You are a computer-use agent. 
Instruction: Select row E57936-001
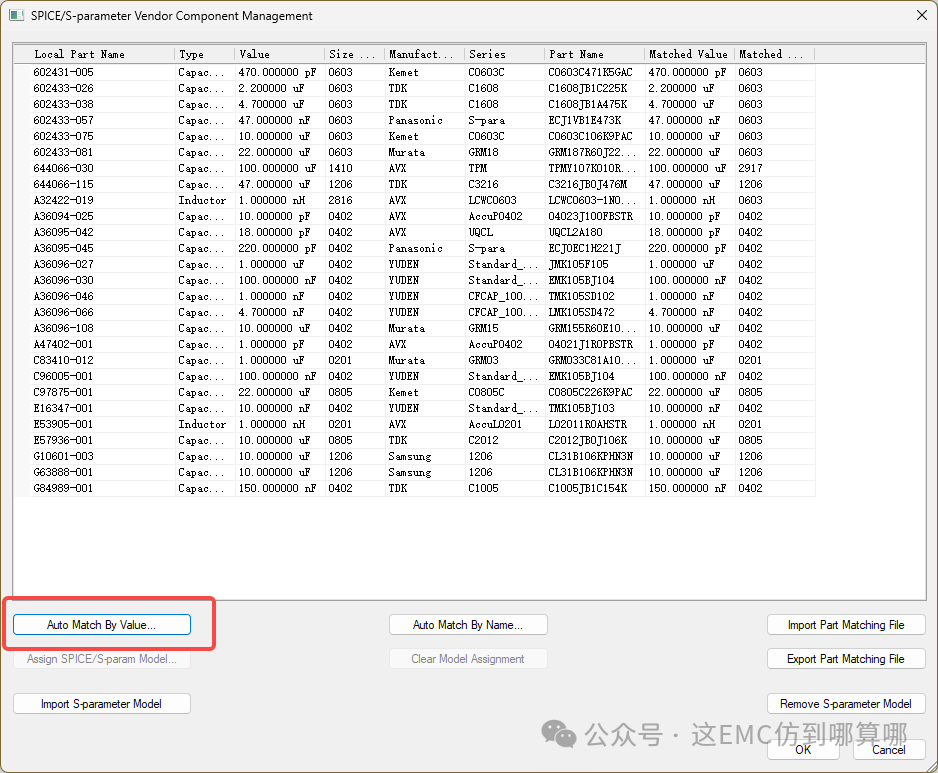pos(415,440)
